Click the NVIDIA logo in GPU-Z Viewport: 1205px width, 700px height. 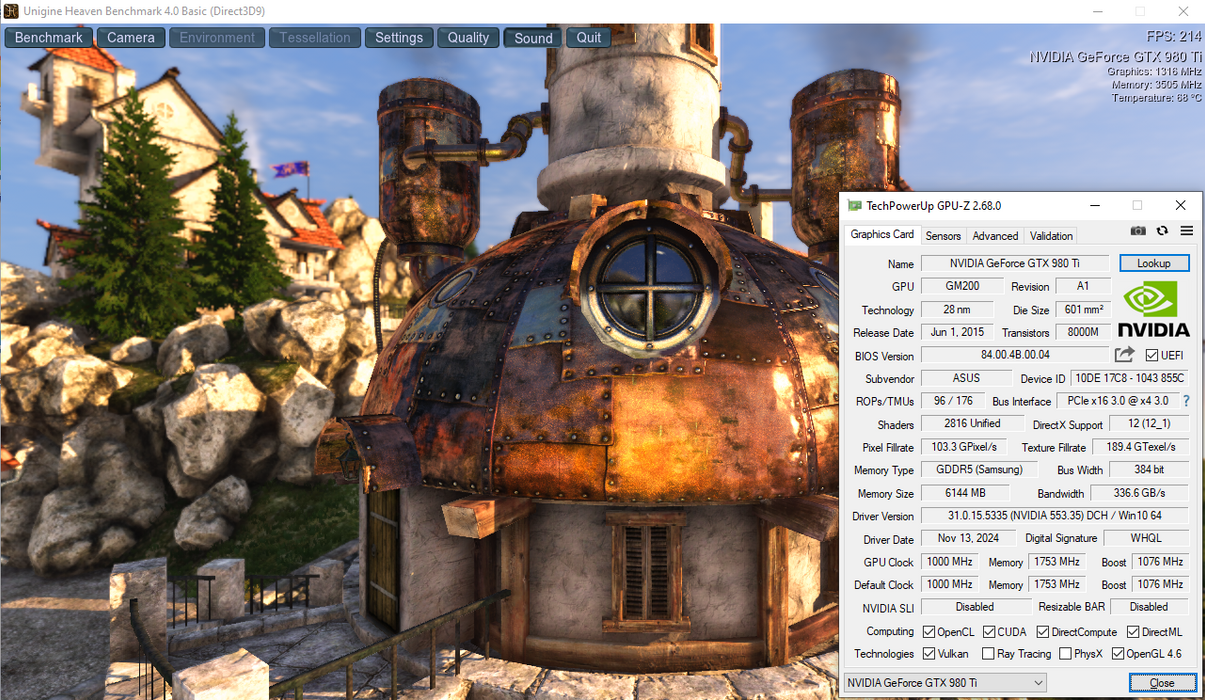1153,309
